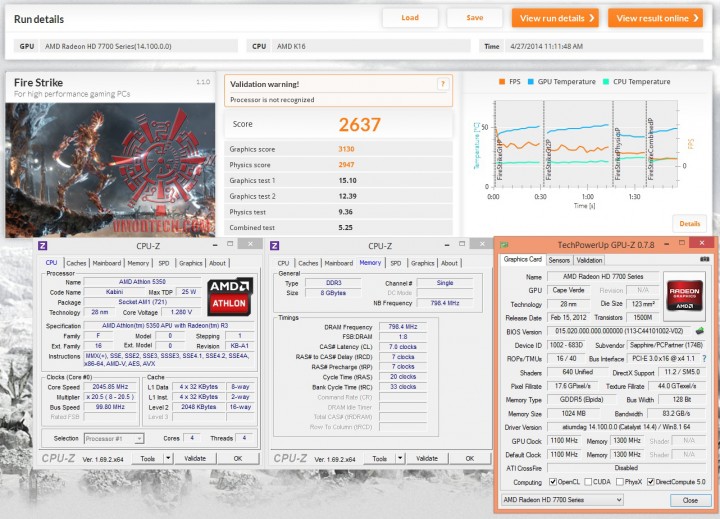Click the Save button in Run details
This screenshot has width=720, height=519.
[x=475, y=18]
